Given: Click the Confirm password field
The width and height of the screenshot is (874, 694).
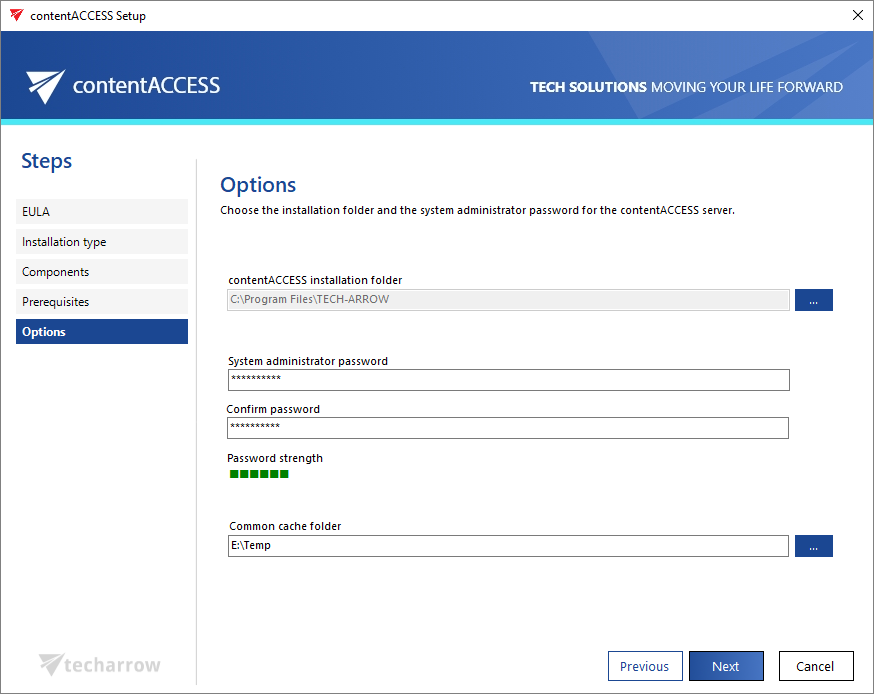Looking at the screenshot, I should 506,428.
